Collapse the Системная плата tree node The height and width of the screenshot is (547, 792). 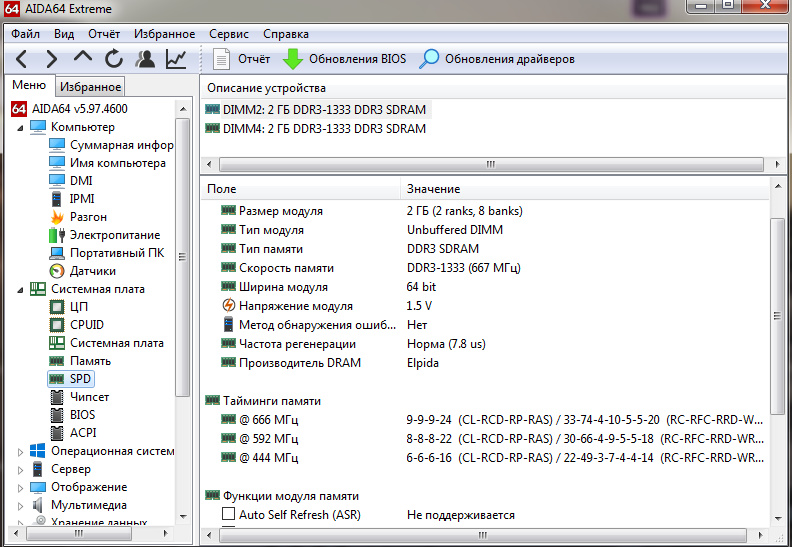click(20, 290)
